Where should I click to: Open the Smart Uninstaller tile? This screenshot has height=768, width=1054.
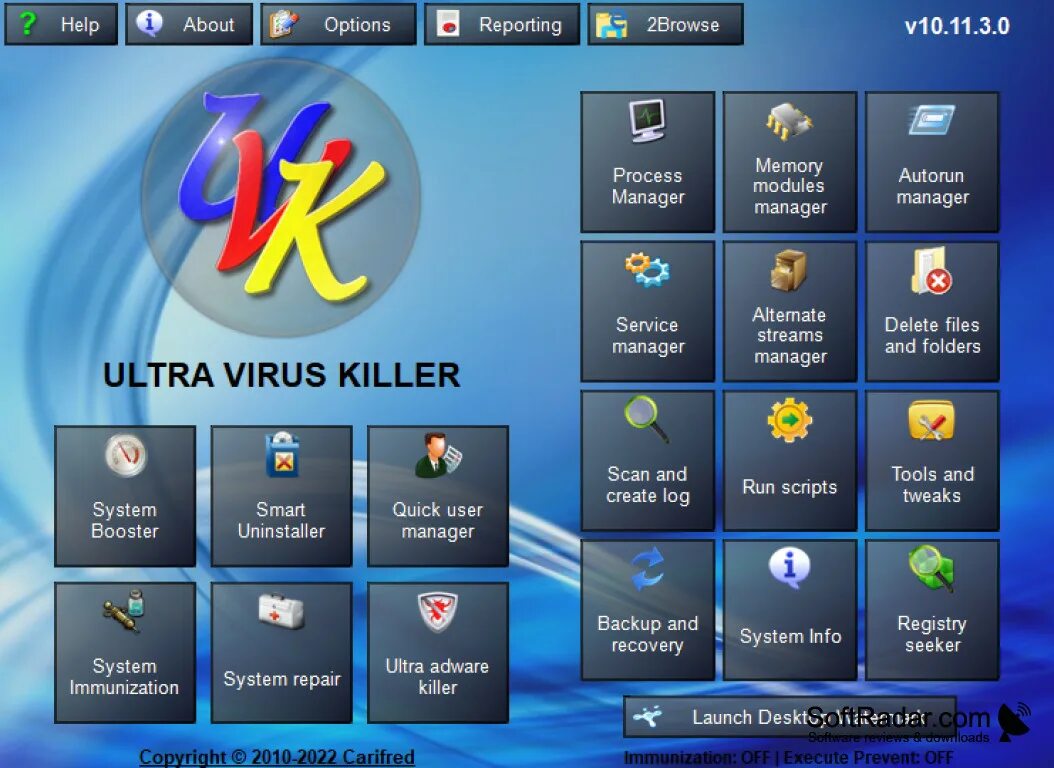point(282,496)
